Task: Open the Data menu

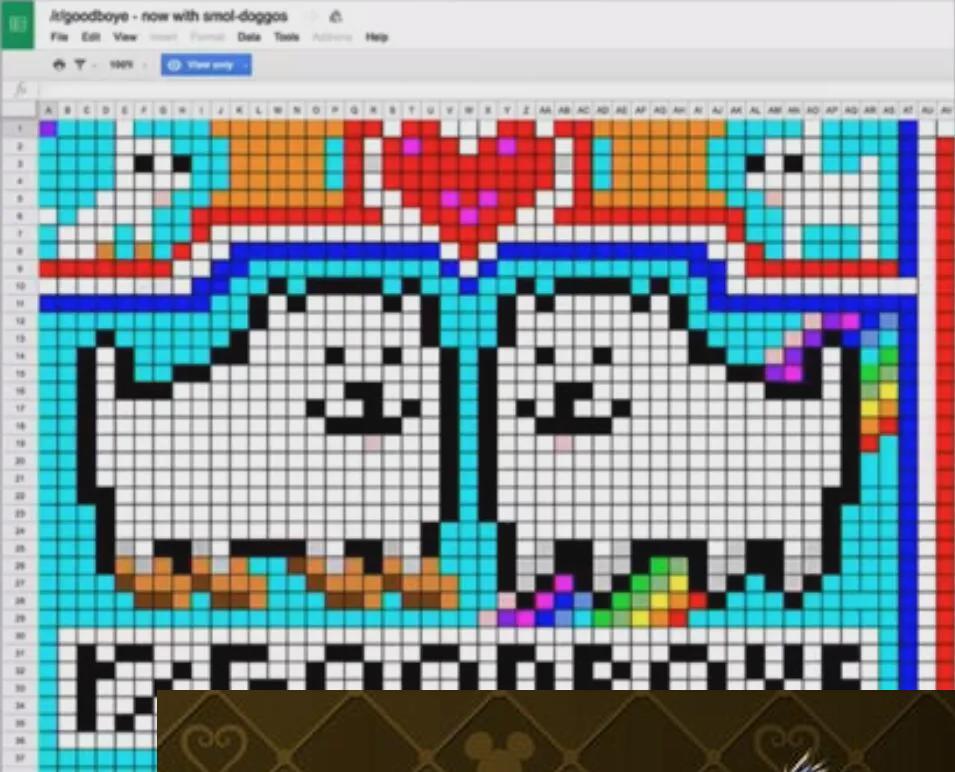Action: pos(249,37)
